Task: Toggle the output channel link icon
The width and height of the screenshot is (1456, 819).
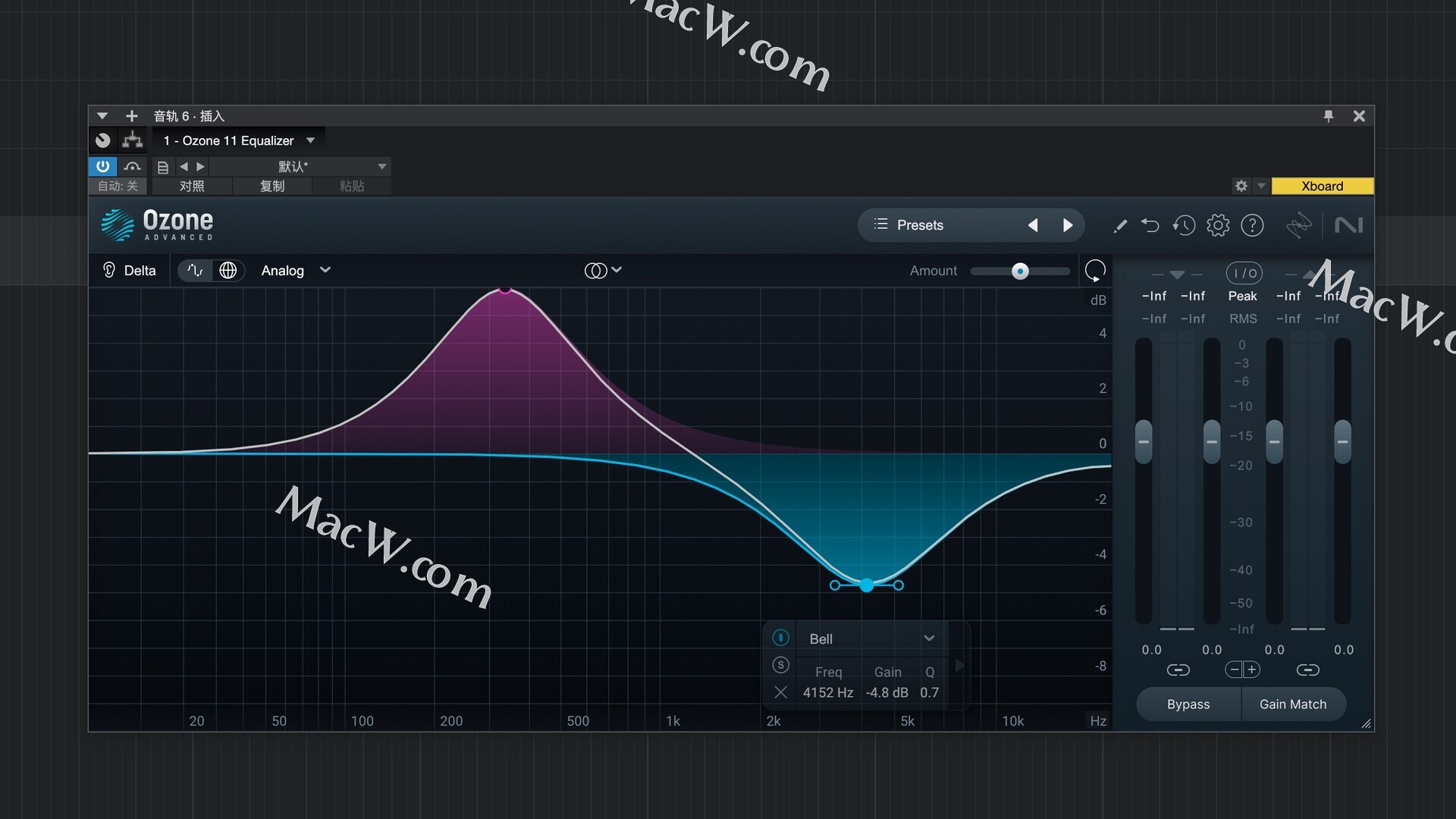Action: pos(1308,670)
